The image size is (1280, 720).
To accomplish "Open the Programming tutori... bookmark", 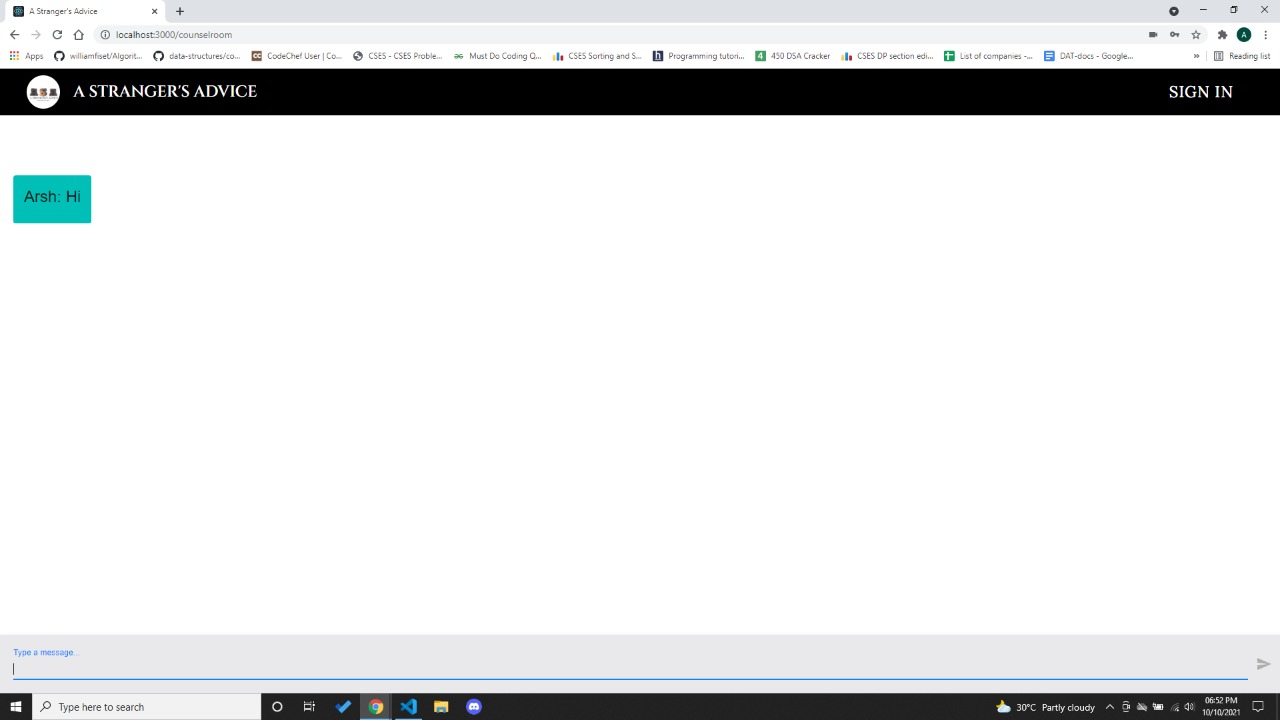I will pos(698,56).
